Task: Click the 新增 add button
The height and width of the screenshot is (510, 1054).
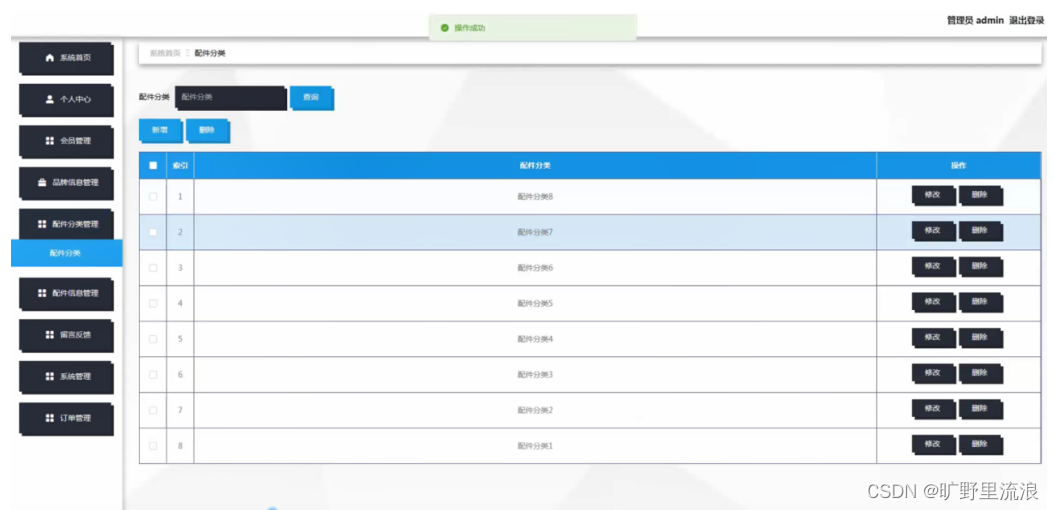Action: 161,131
